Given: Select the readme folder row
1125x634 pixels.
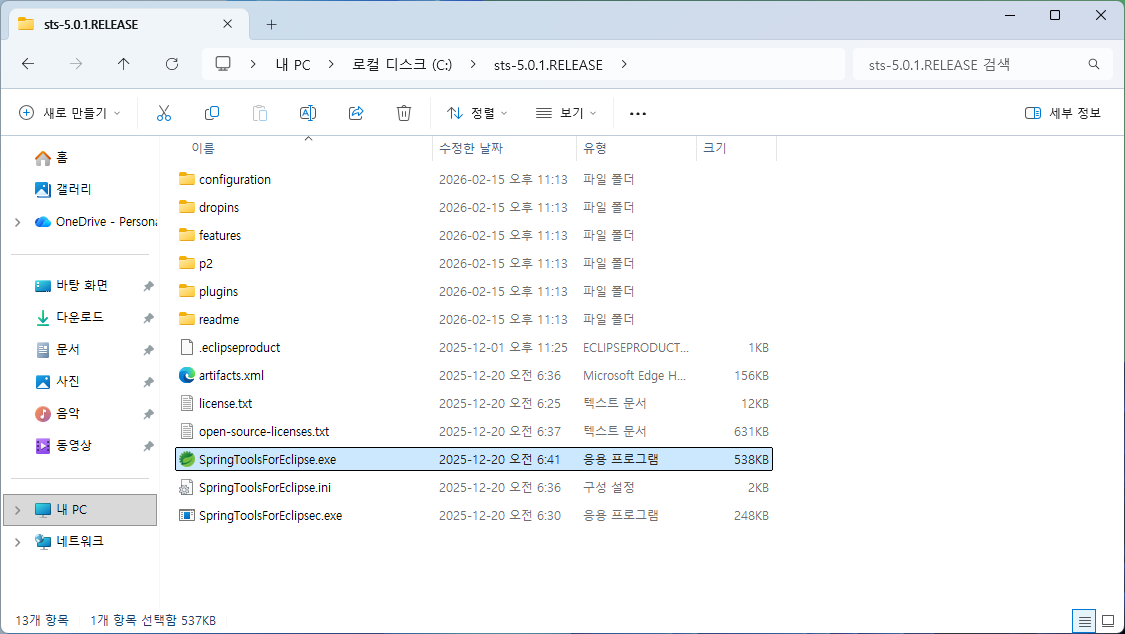Looking at the screenshot, I should pyautogui.click(x=474, y=319).
